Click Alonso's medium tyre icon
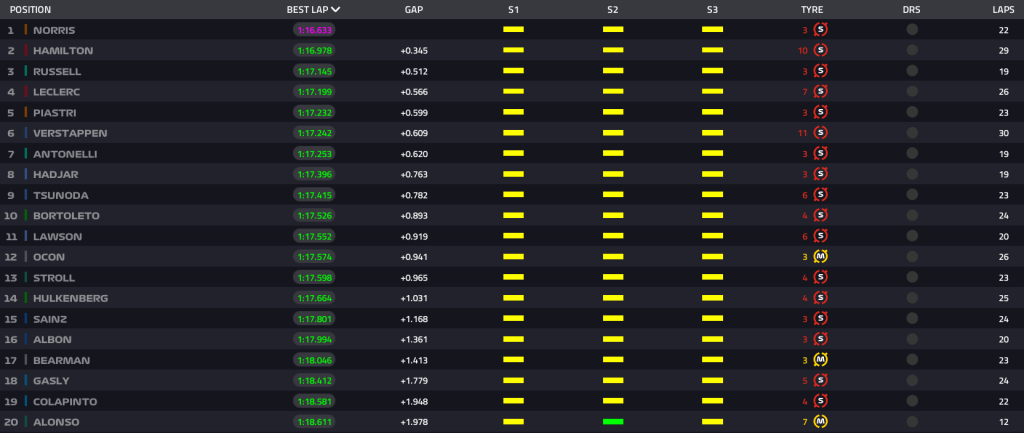 821,422
